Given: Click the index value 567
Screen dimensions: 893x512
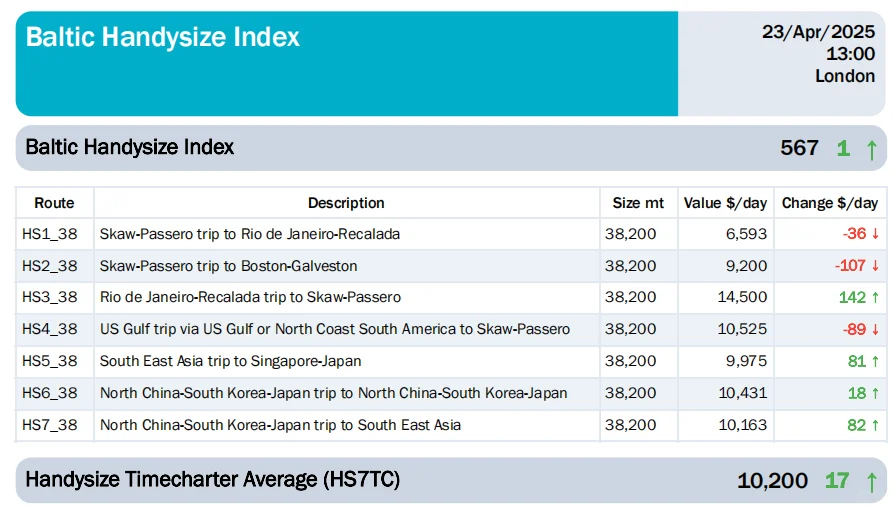Looking at the screenshot, I should pyautogui.click(x=799, y=148).
